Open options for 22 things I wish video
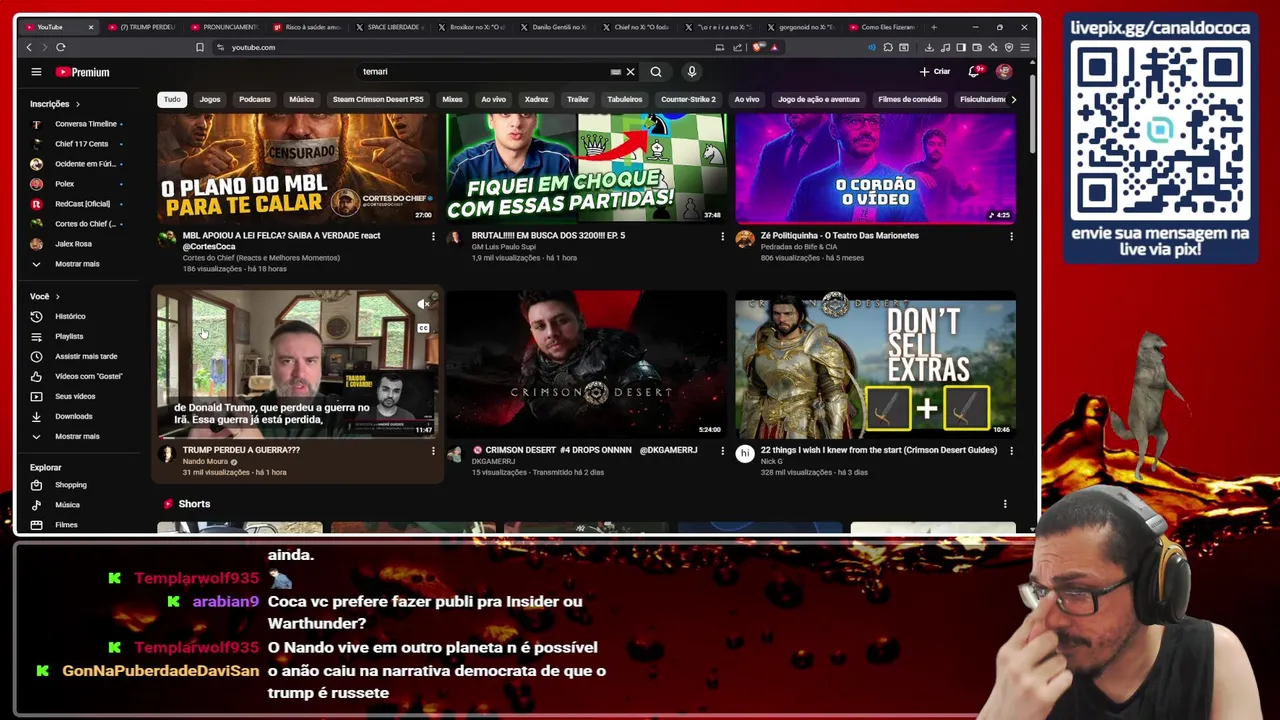This screenshot has height=720, width=1280. coord(1011,451)
